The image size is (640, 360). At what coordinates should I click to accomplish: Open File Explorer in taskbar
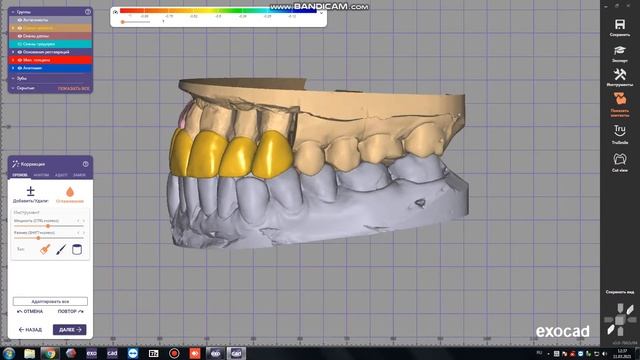click(x=29, y=353)
